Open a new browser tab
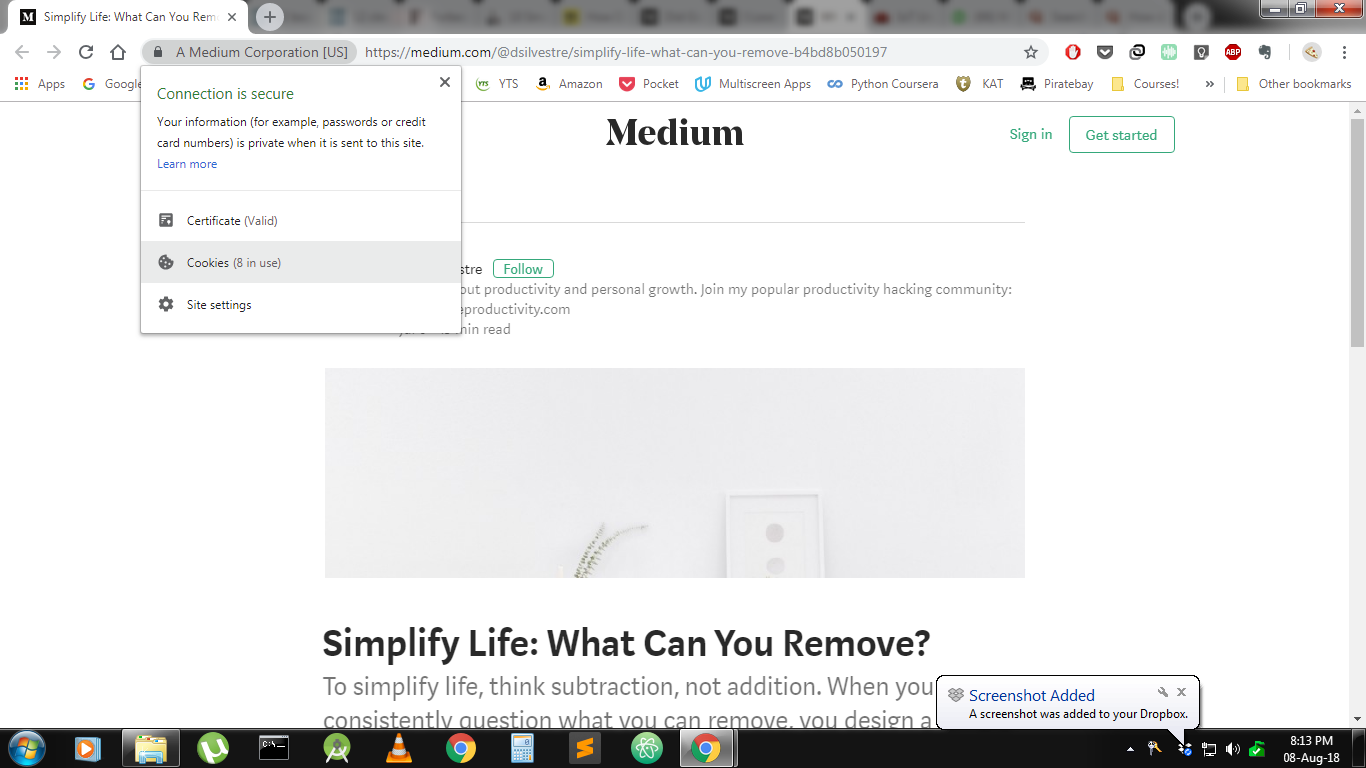Viewport: 1366px width, 768px height. [270, 17]
